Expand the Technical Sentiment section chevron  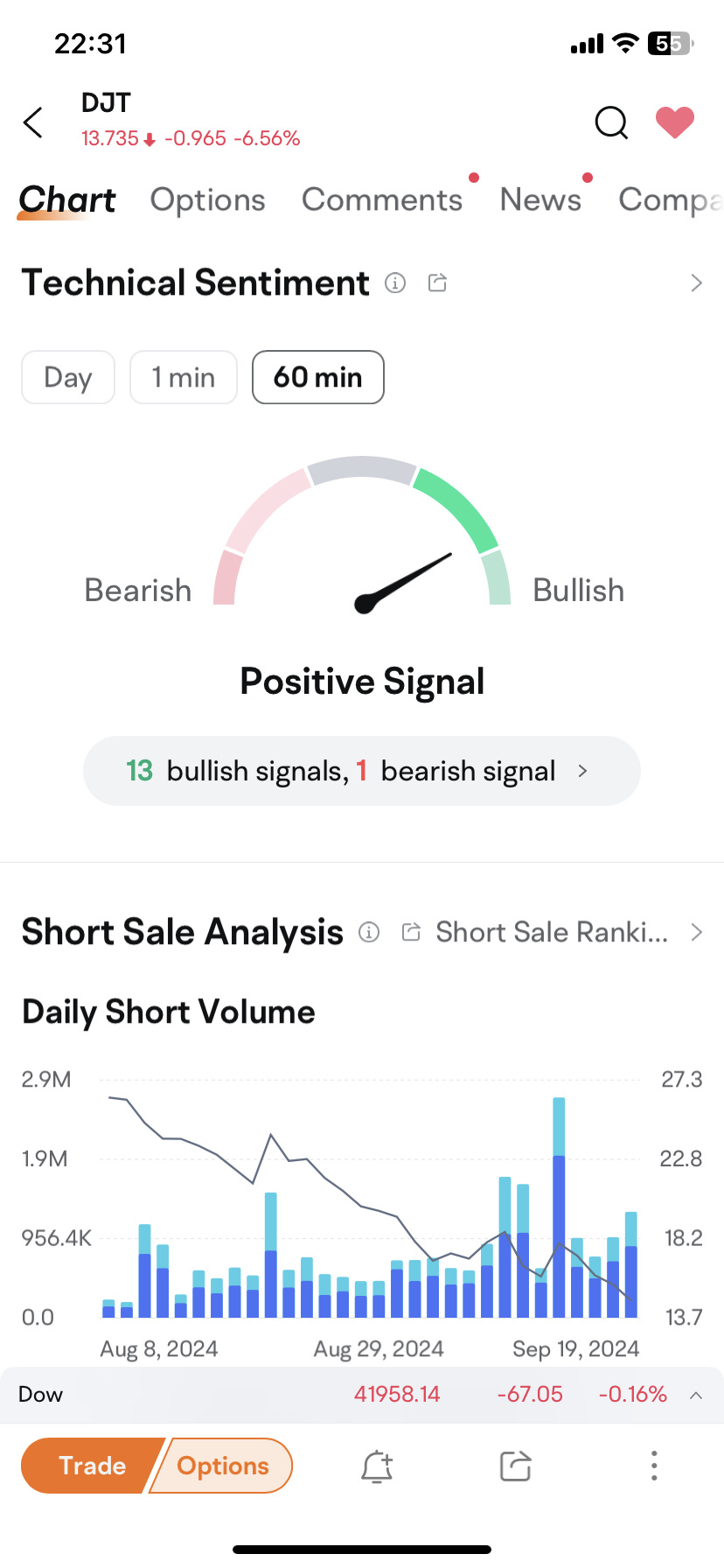[x=696, y=283]
